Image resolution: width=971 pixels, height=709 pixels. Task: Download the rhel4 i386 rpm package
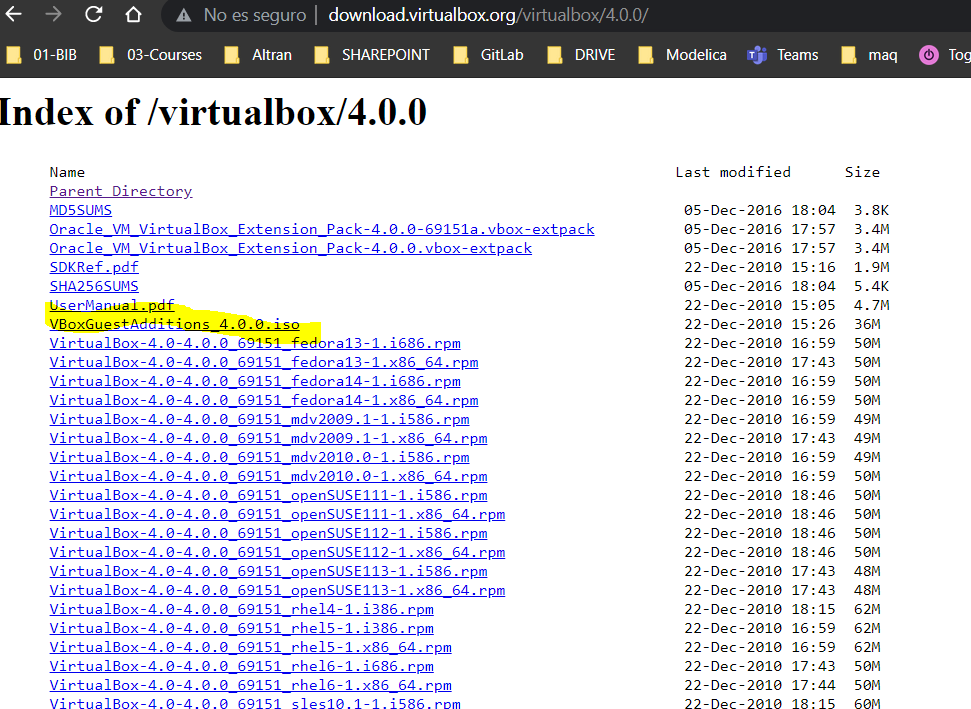tap(242, 609)
